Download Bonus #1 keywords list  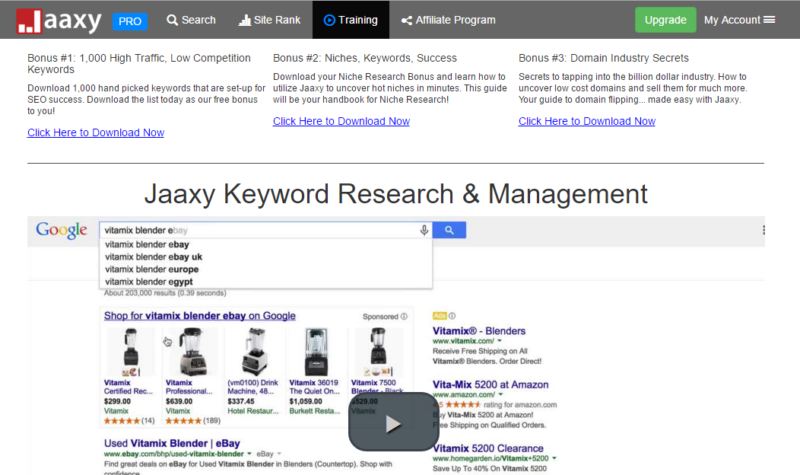click(x=96, y=133)
